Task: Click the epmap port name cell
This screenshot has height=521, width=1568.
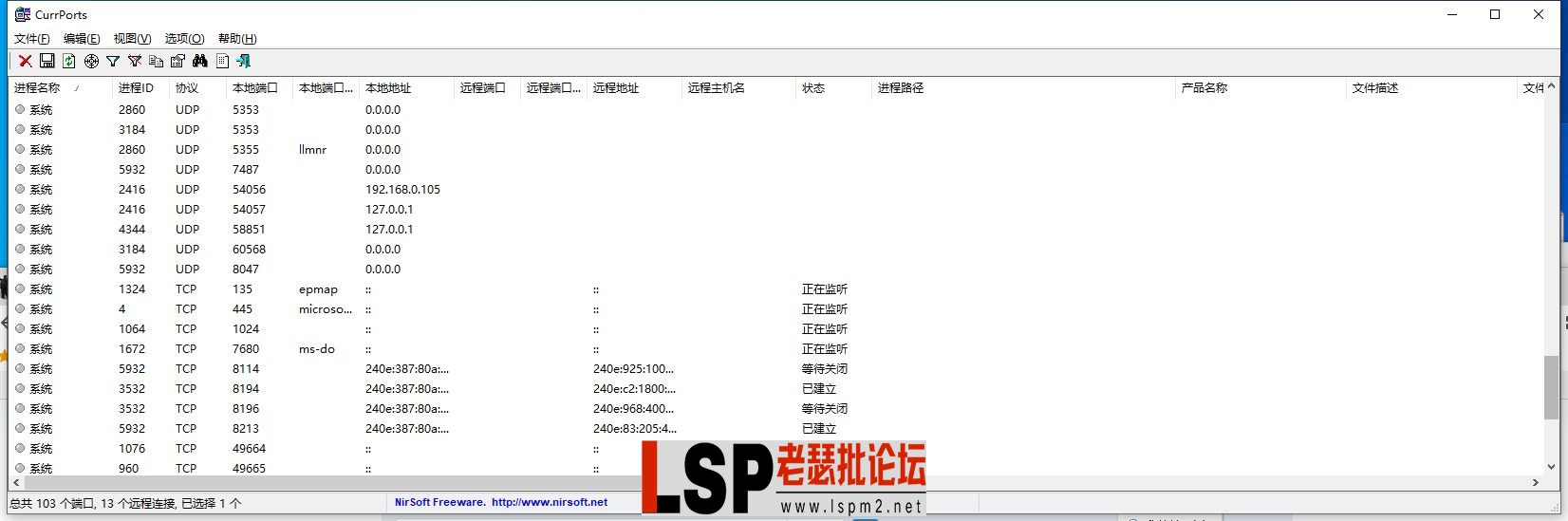Action: [x=318, y=289]
